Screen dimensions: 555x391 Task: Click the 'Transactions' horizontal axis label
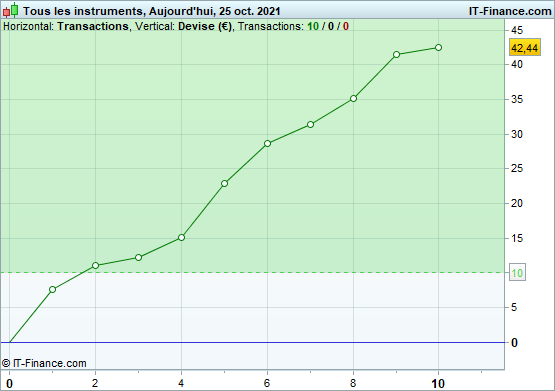[93, 27]
